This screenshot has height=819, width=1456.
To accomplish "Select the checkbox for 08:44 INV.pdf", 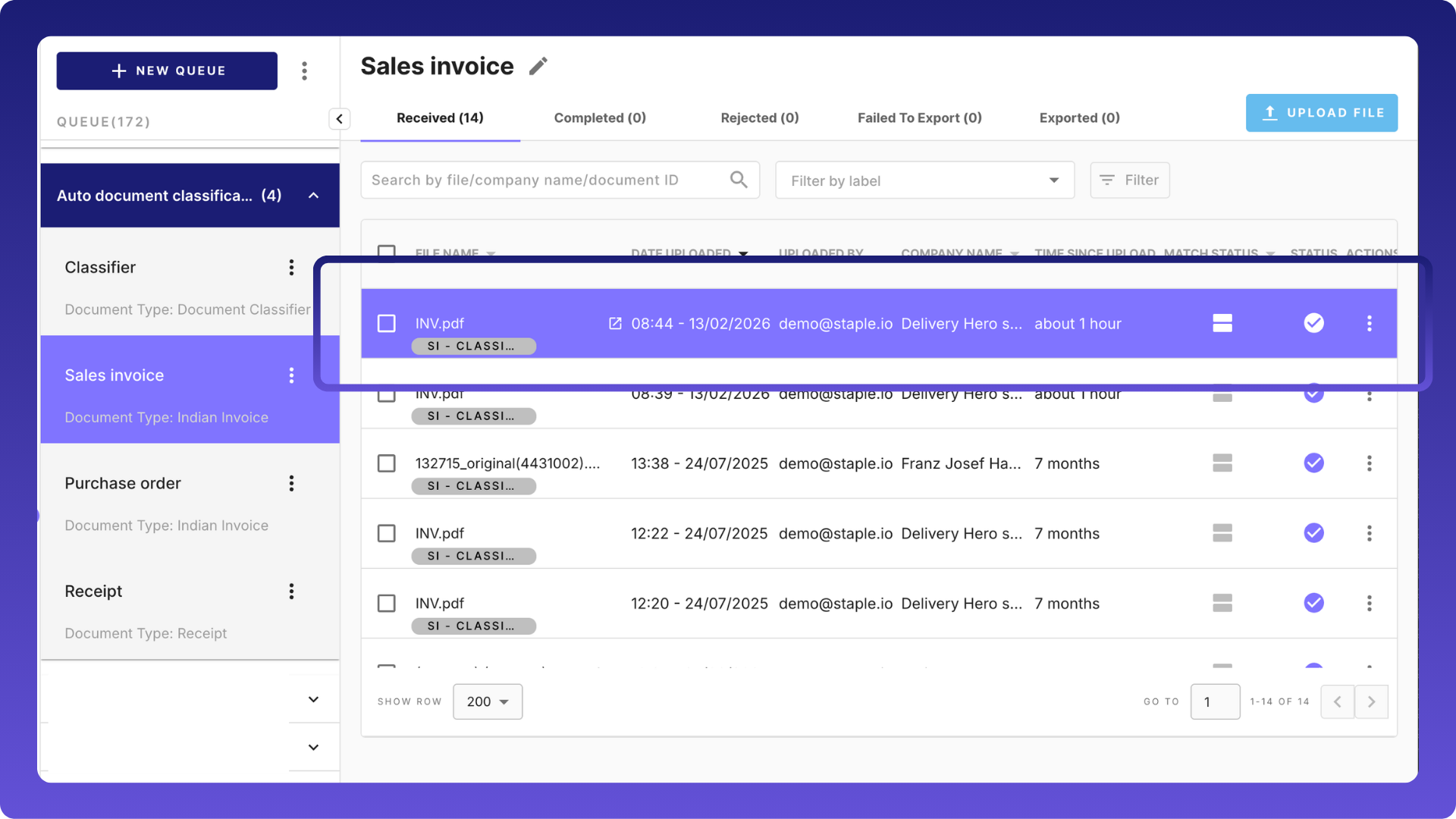I will click(x=387, y=324).
